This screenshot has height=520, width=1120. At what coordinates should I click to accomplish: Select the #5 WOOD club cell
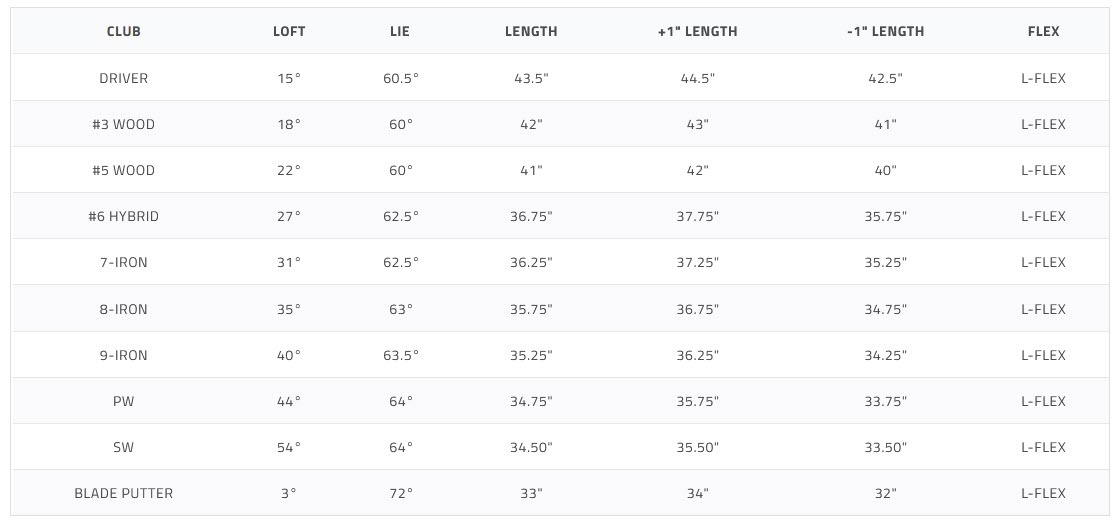pos(124,171)
